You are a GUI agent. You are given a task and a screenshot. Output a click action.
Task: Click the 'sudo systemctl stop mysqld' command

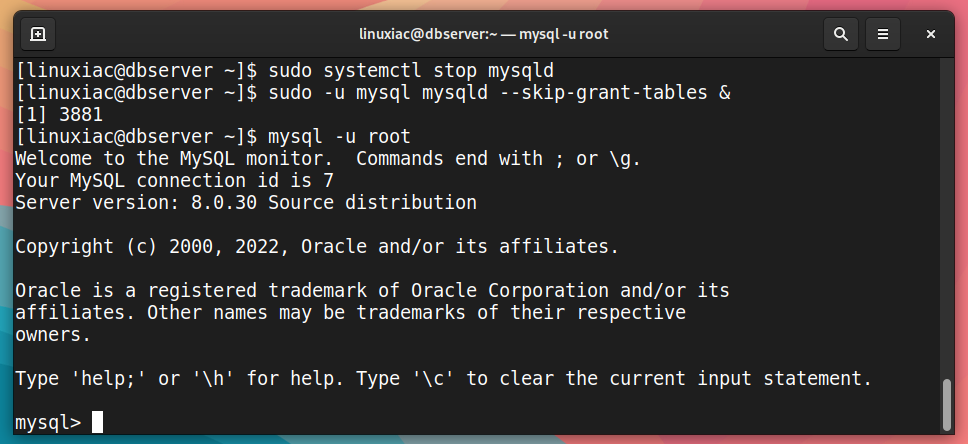tap(411, 70)
